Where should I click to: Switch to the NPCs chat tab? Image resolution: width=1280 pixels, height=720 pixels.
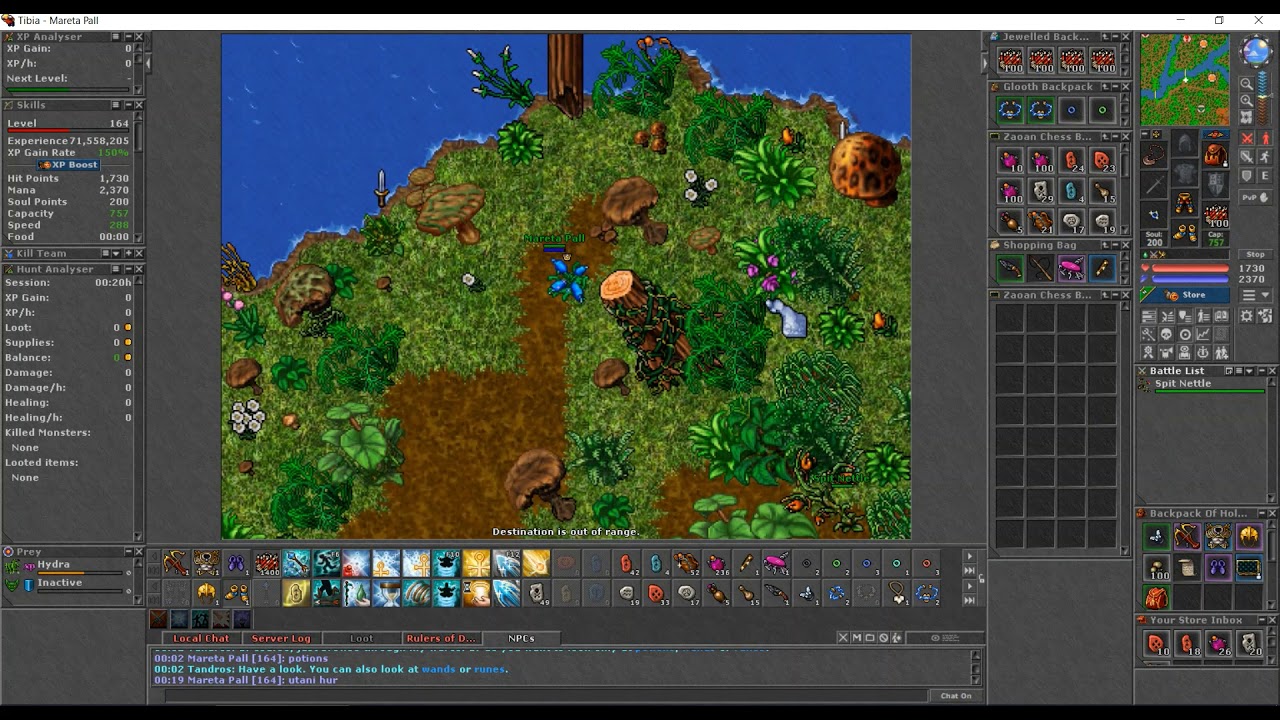[x=521, y=638]
